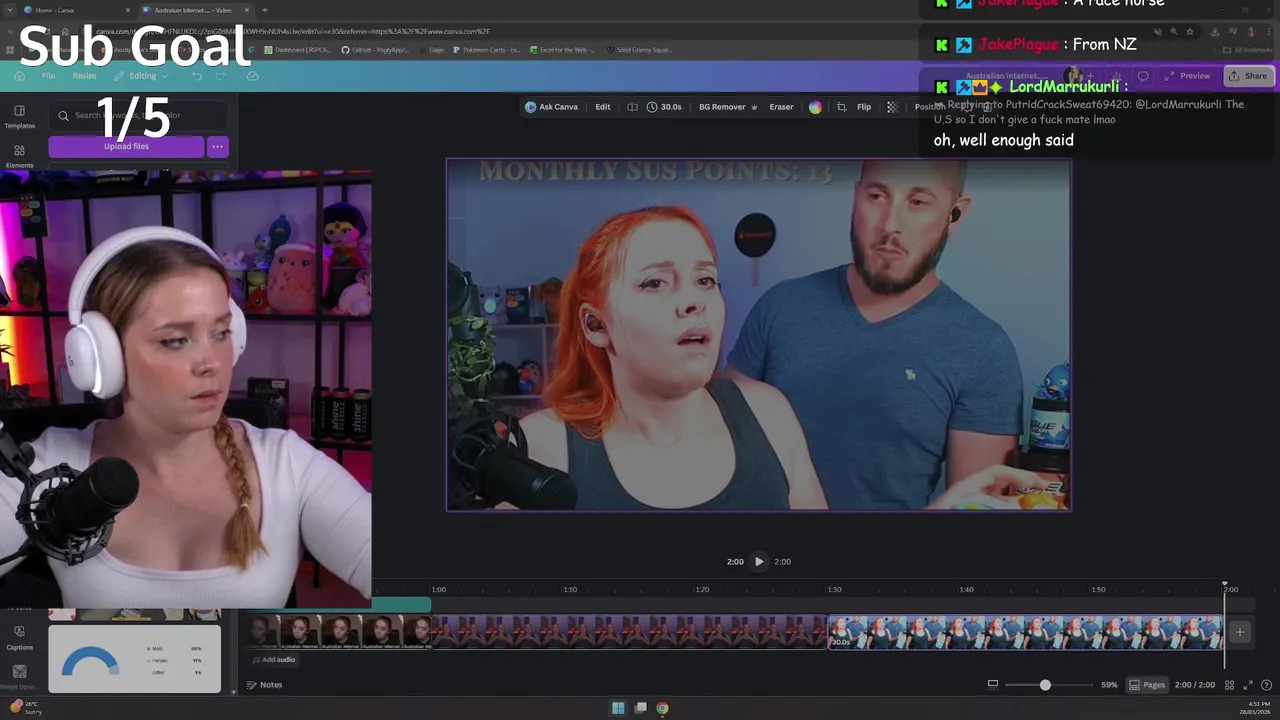The image size is (1280, 720).
Task: Open a new browser tab
Action: (x=264, y=10)
